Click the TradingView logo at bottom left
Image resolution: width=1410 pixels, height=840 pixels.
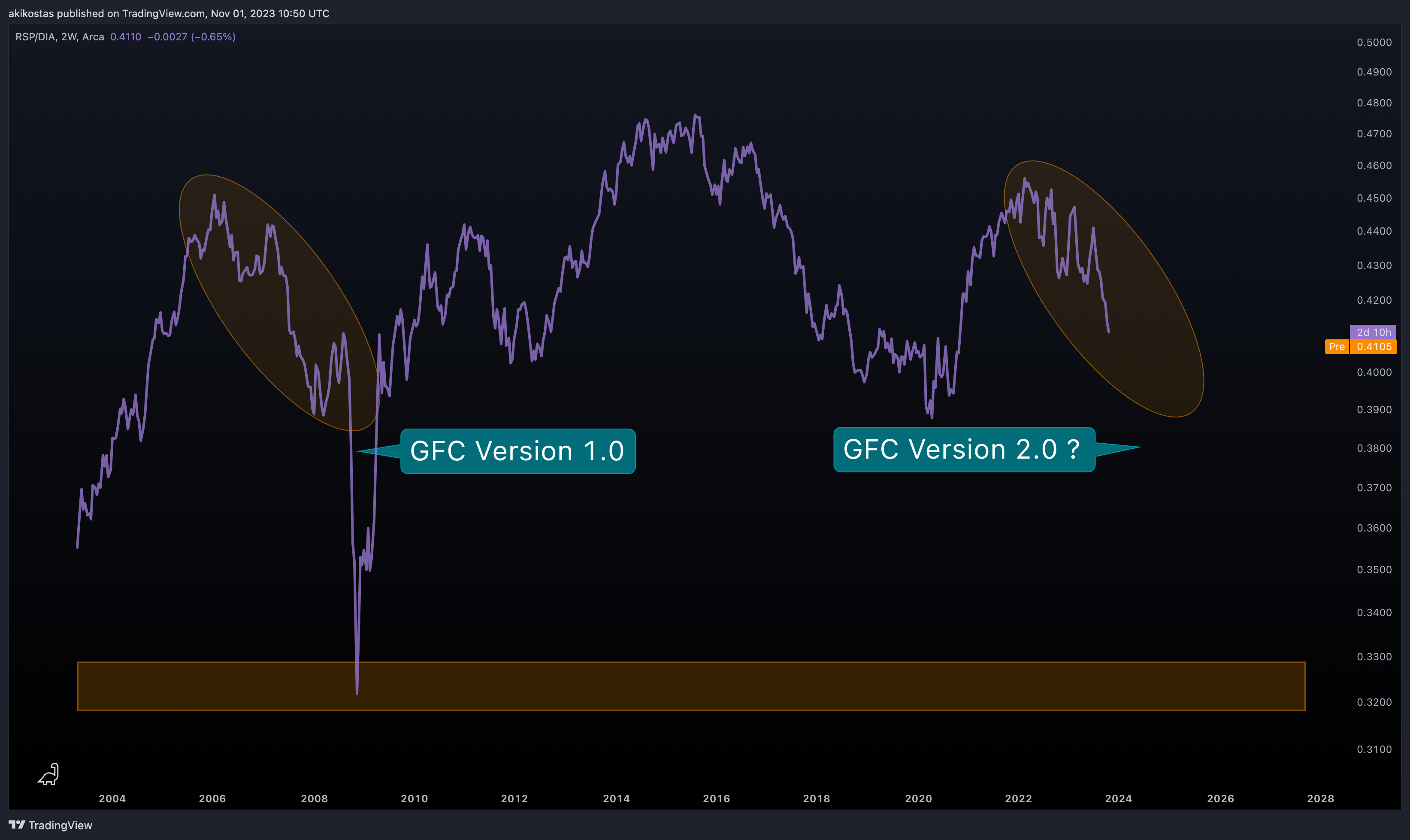(x=50, y=825)
